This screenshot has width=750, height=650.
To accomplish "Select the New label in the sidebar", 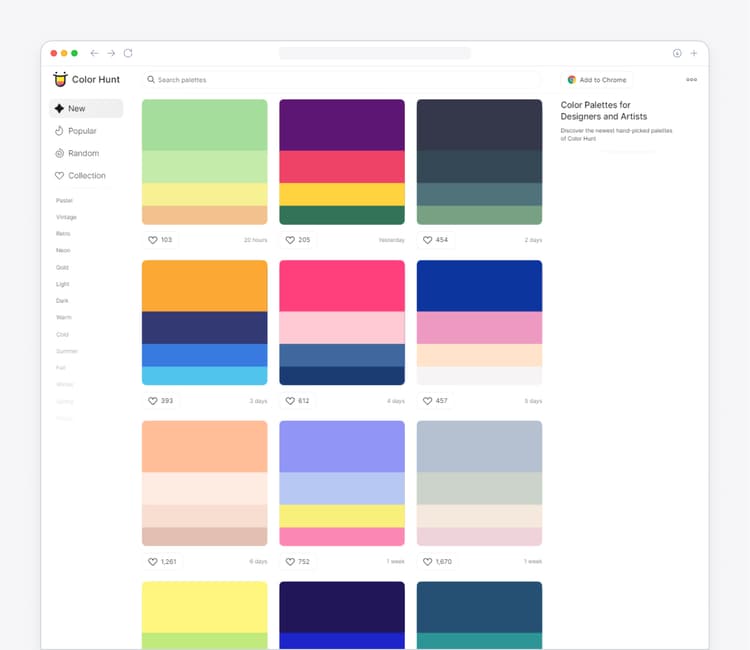I will [x=77, y=109].
